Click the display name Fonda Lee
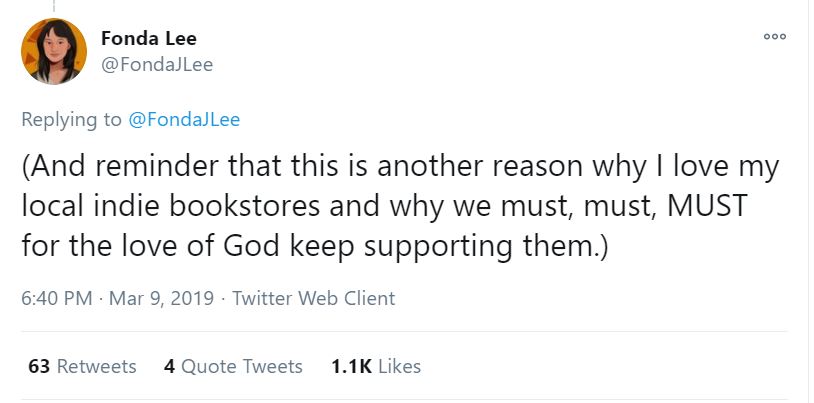This screenshot has width=814, height=403. tap(148, 39)
